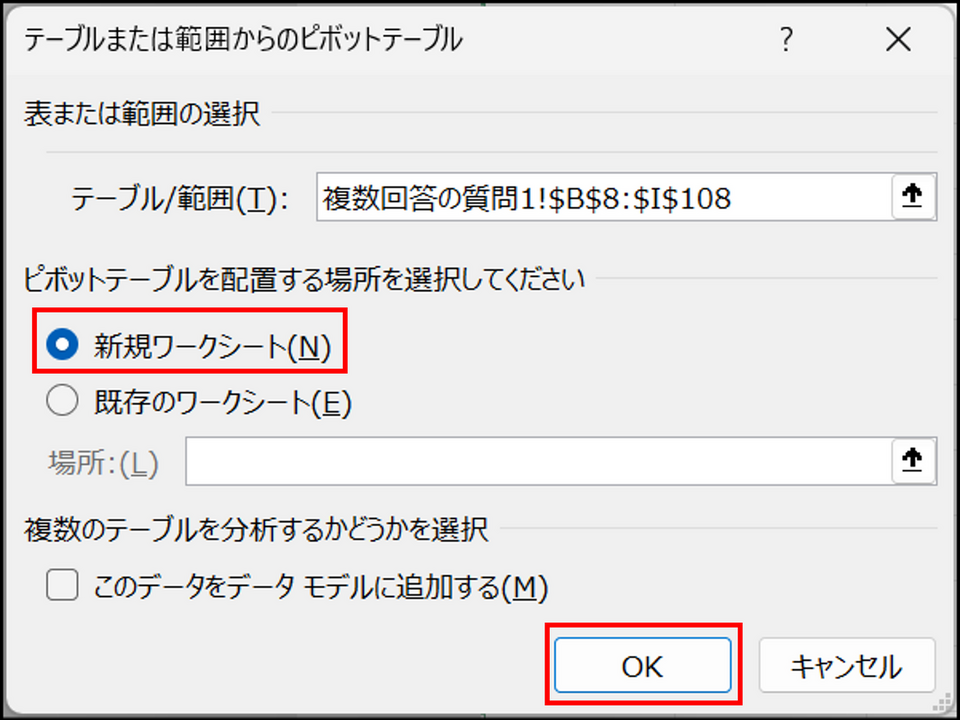Click the 複数のテーブルを分析するかどうかを選択 heading
This screenshot has width=960, height=720.
[x=256, y=530]
